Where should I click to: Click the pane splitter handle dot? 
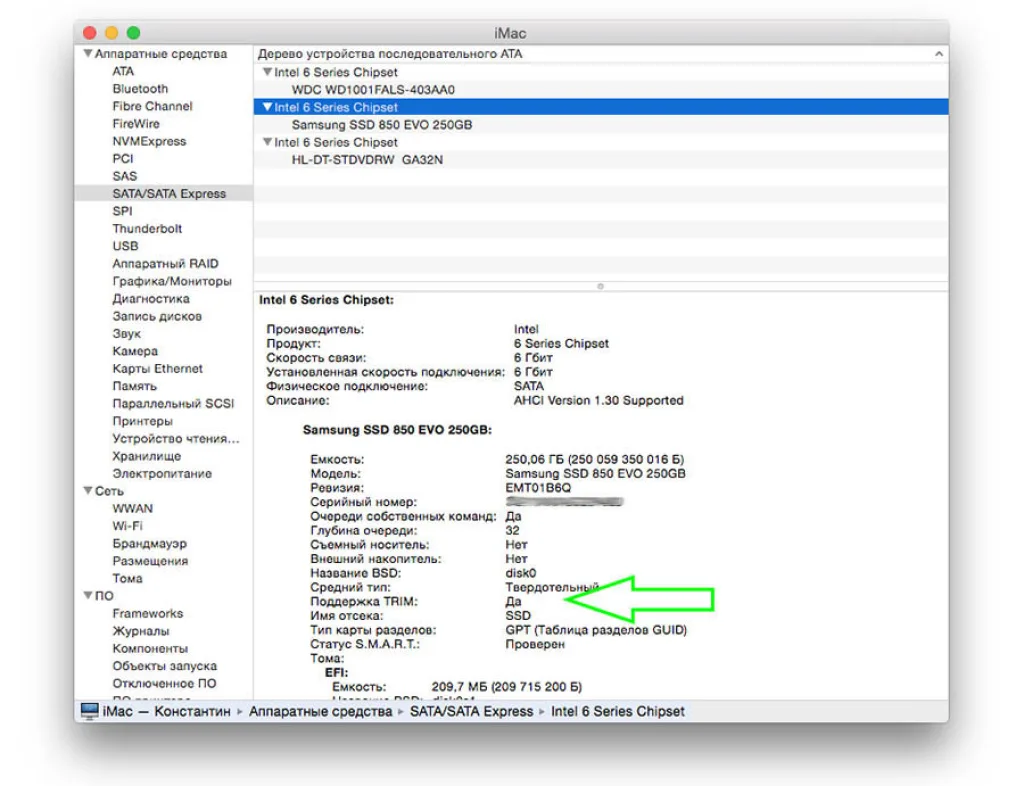pyautogui.click(x=600, y=286)
